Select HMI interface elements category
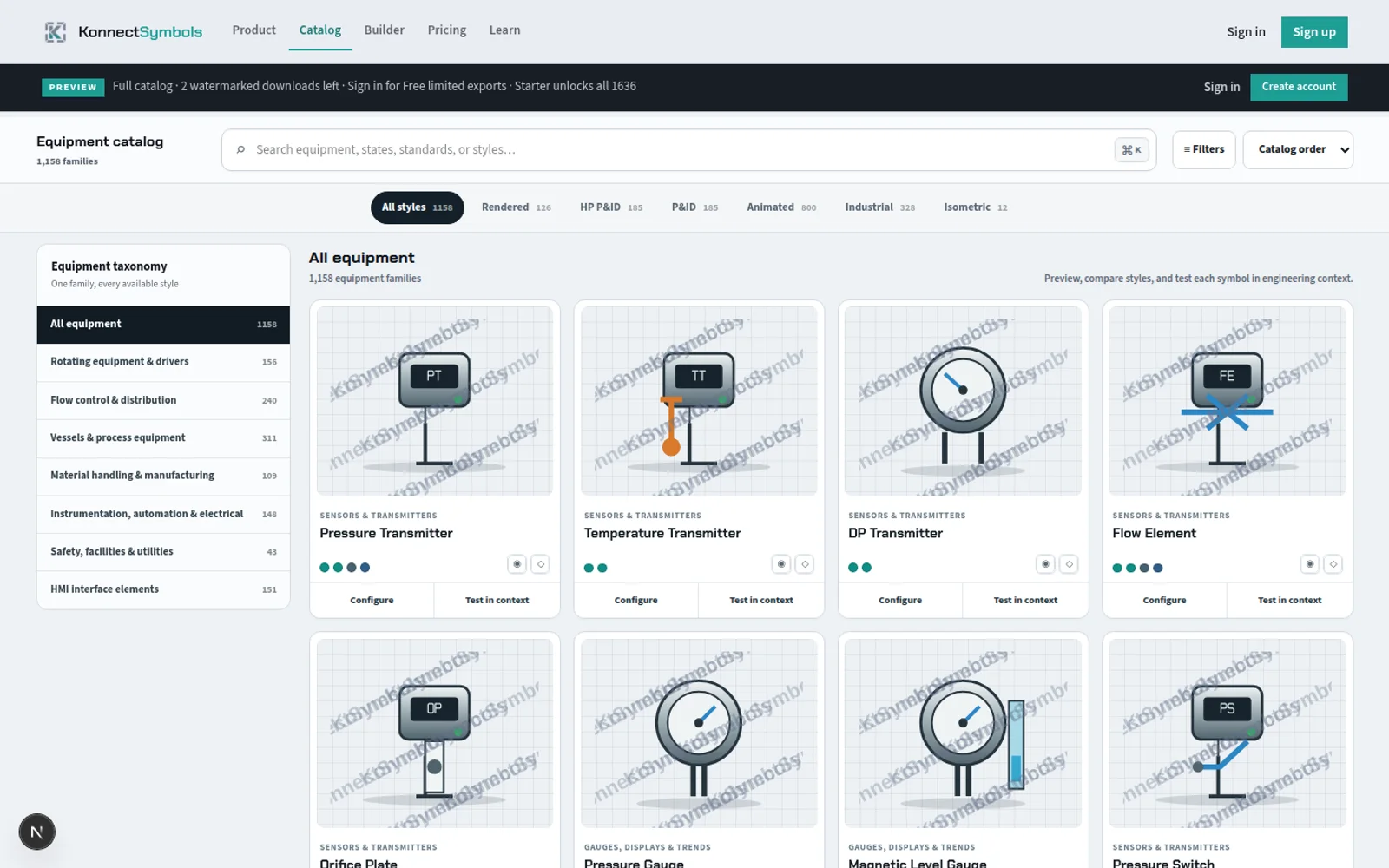Screen dimensions: 1389x868 (163, 589)
